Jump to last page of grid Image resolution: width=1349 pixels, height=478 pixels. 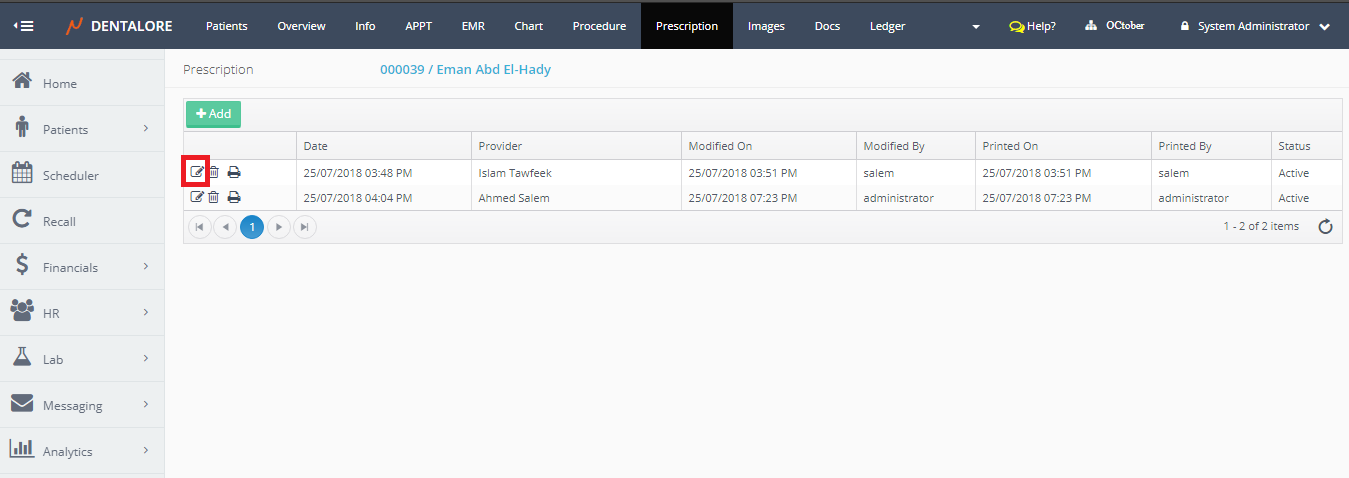pyautogui.click(x=304, y=227)
